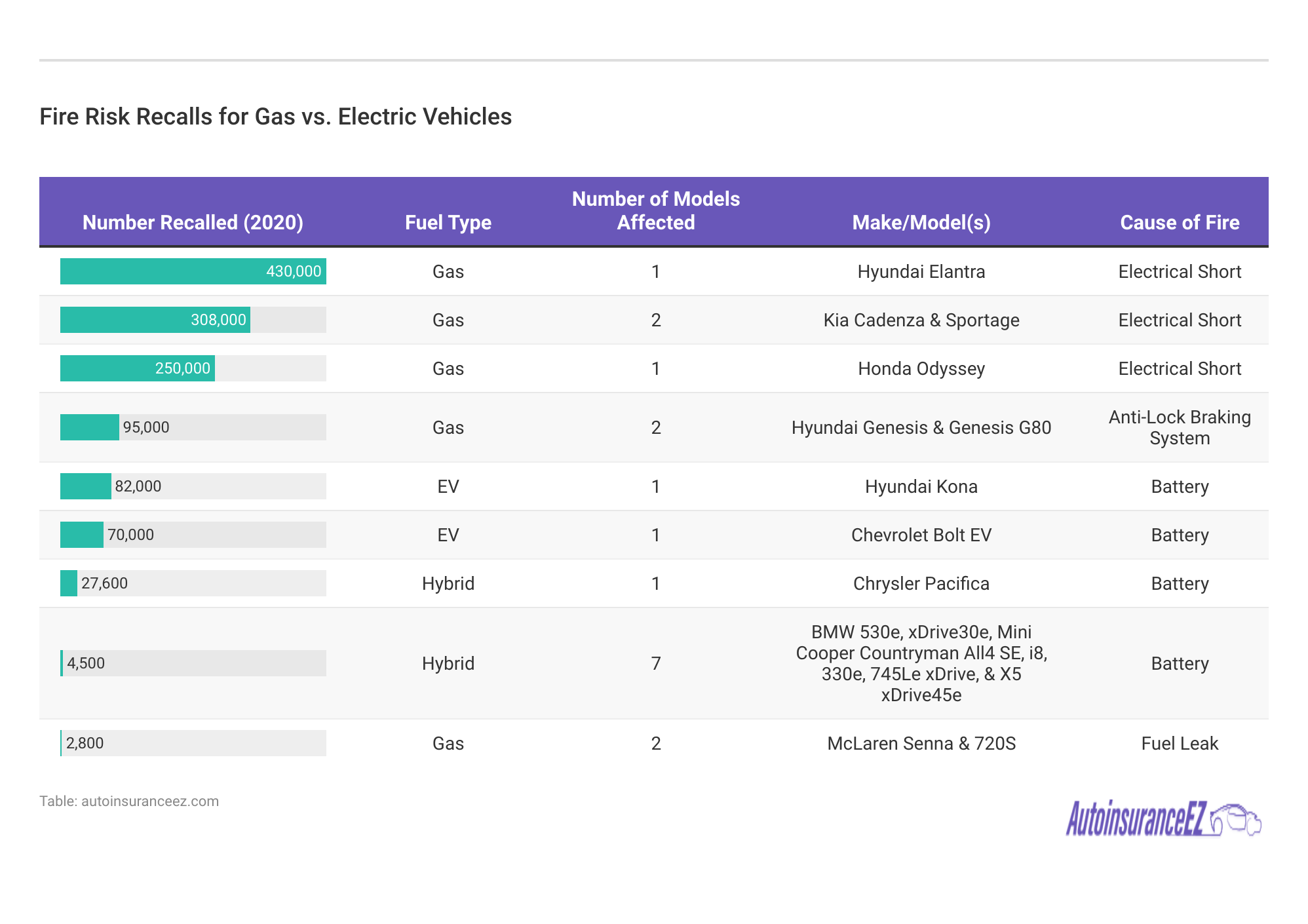Click the Fuel Leak cause cell

point(1179,743)
